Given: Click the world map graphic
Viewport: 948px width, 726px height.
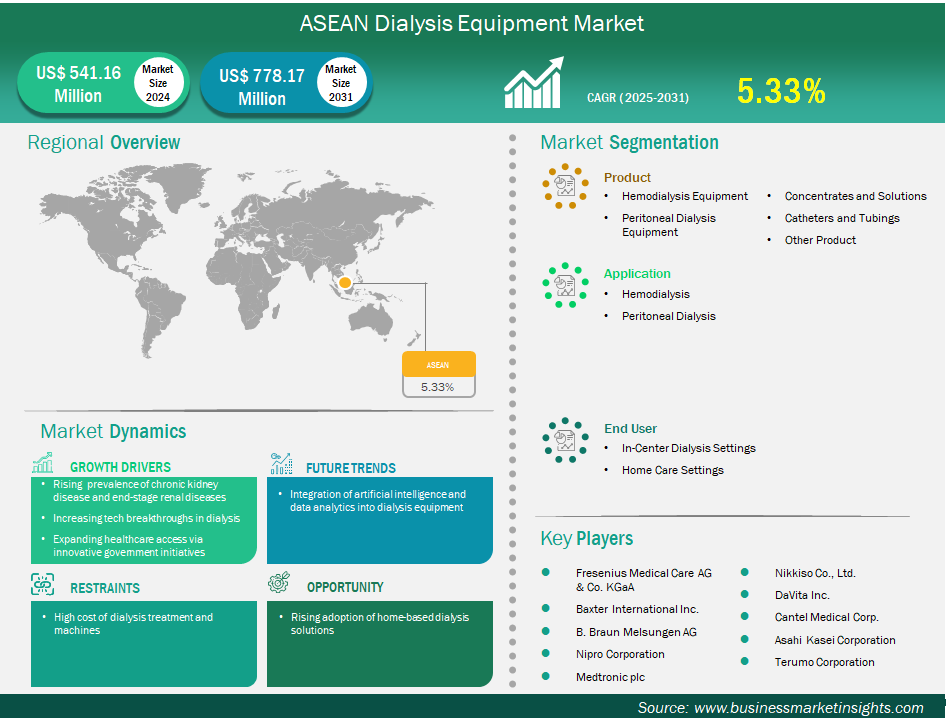Looking at the screenshot, I should click(x=237, y=260).
